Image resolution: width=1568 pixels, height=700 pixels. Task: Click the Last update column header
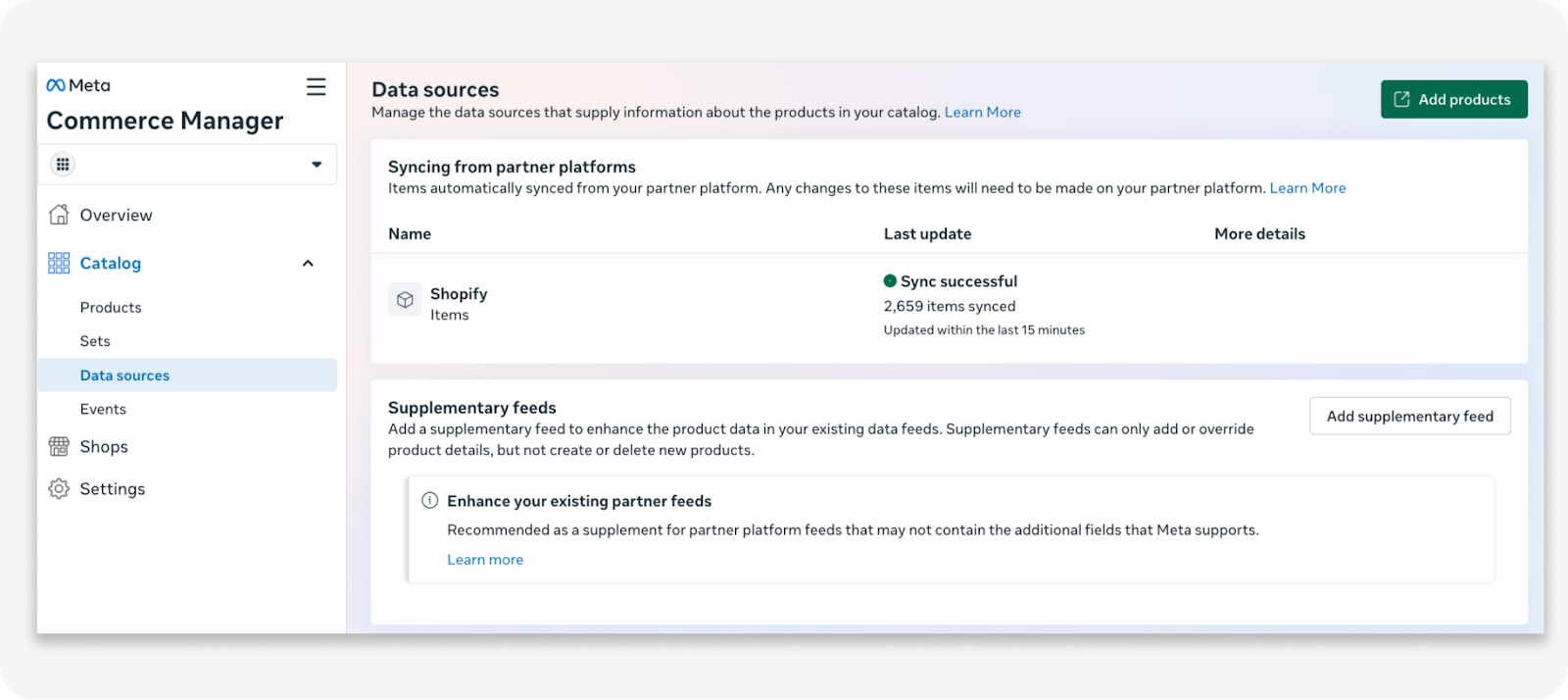[x=927, y=233]
